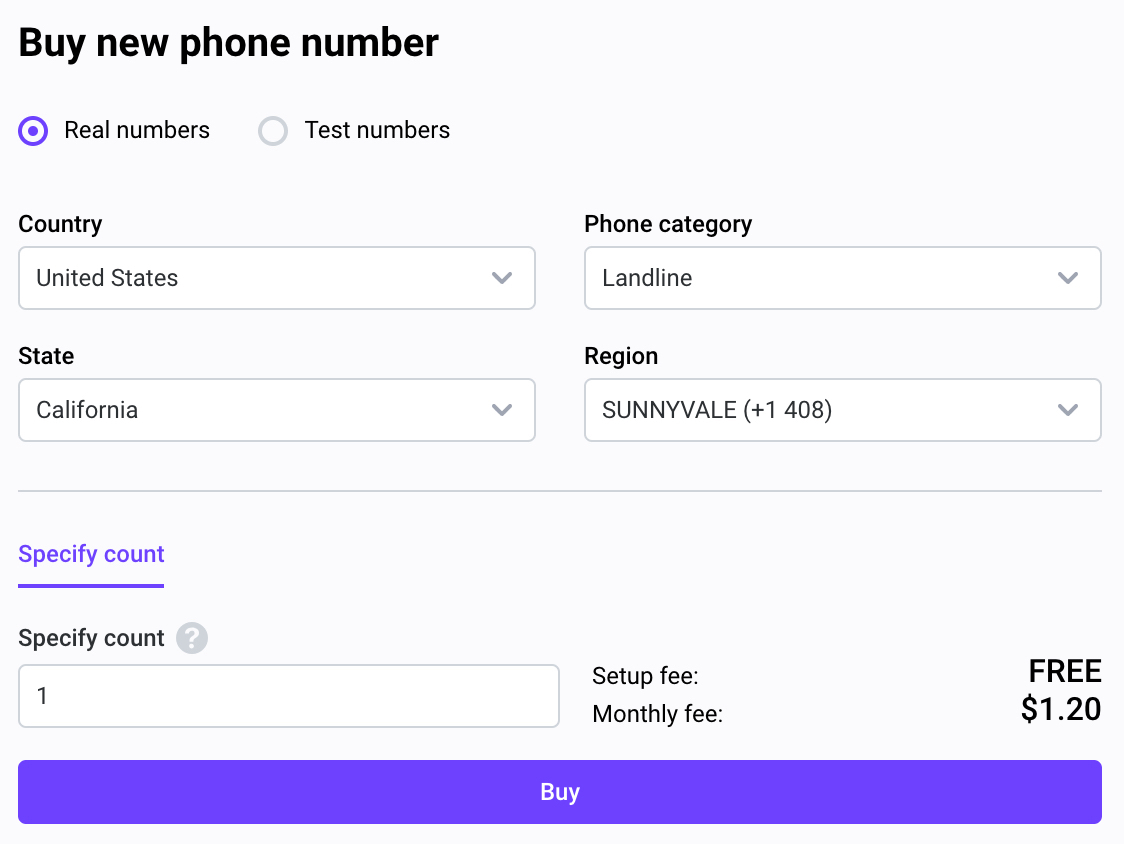
Task: Click the State dropdown chevron arrow
Action: click(x=502, y=410)
